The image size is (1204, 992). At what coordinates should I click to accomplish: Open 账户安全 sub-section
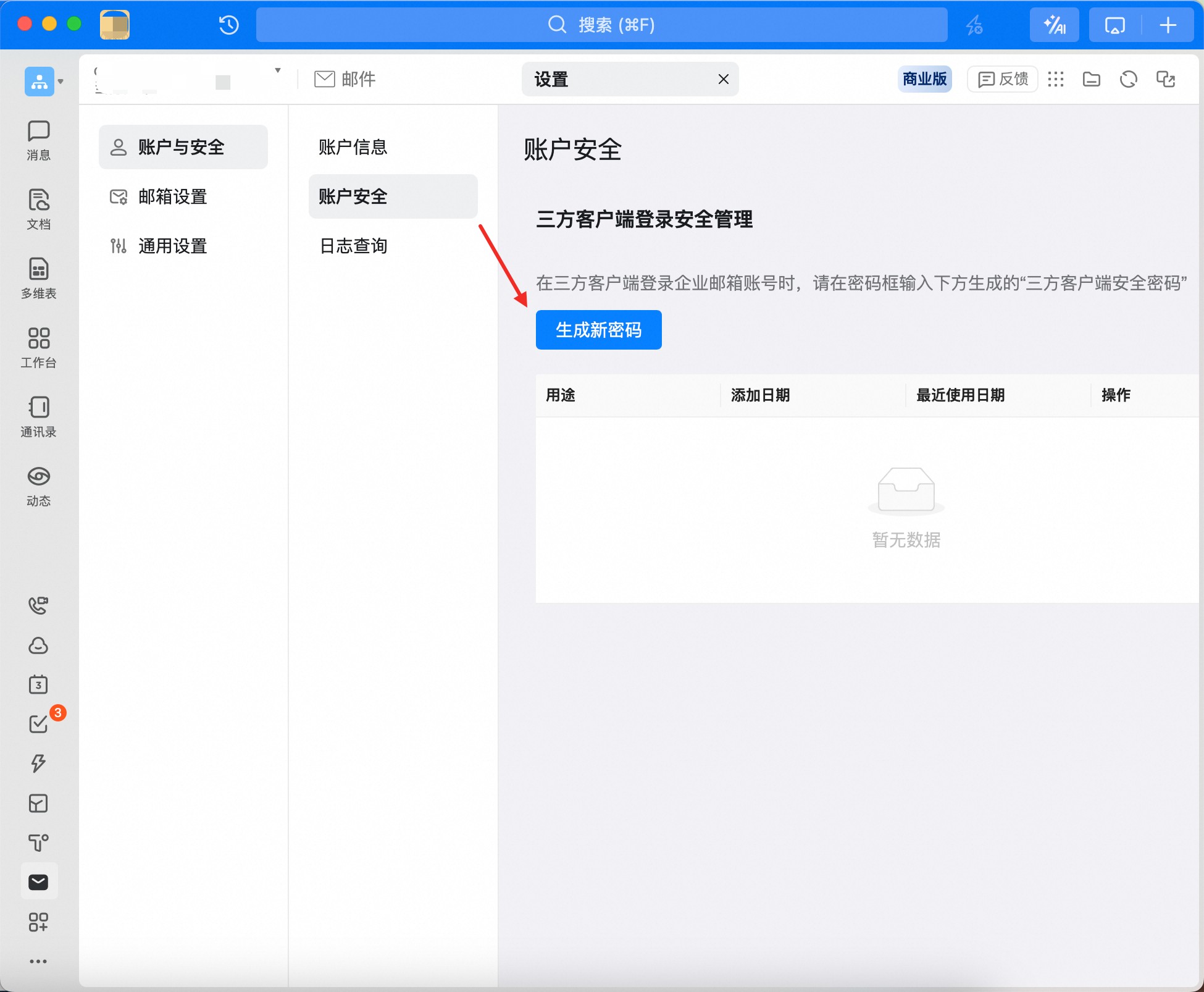pyautogui.click(x=393, y=196)
